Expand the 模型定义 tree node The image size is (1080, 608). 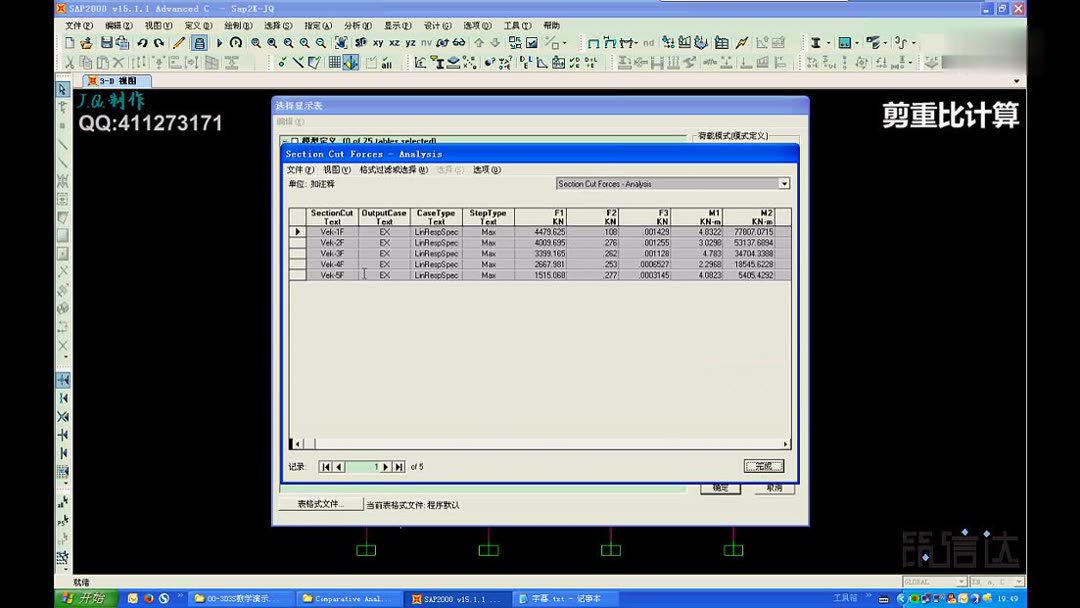[x=286, y=140]
